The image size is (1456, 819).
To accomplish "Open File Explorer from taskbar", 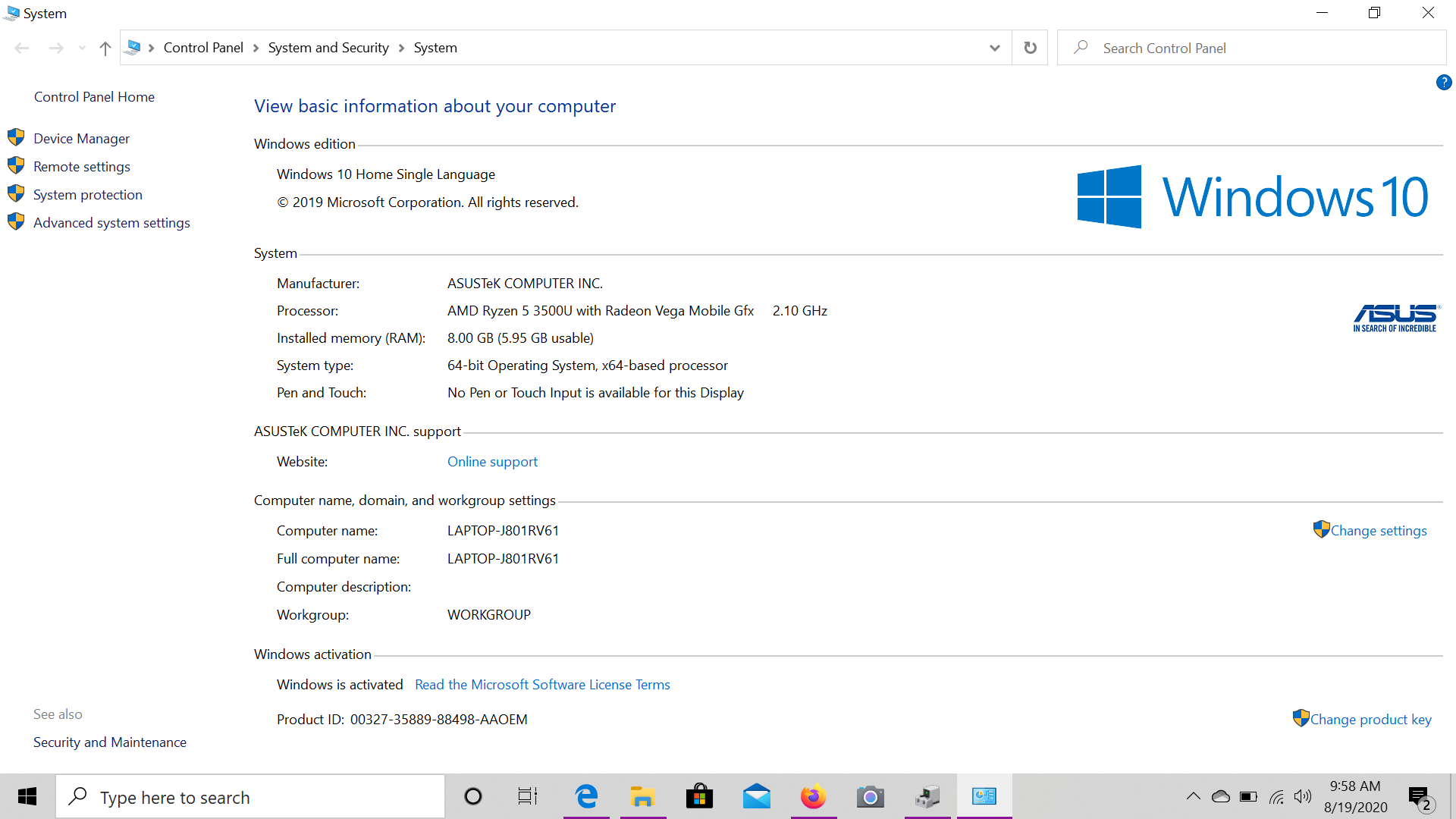I will click(x=642, y=796).
